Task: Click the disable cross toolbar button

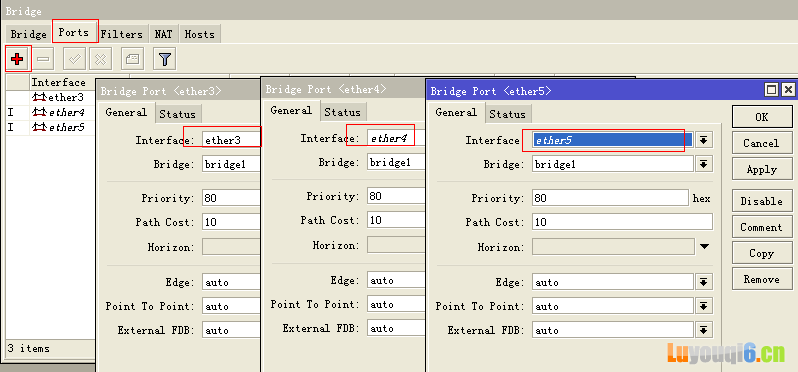Action: click(x=100, y=59)
